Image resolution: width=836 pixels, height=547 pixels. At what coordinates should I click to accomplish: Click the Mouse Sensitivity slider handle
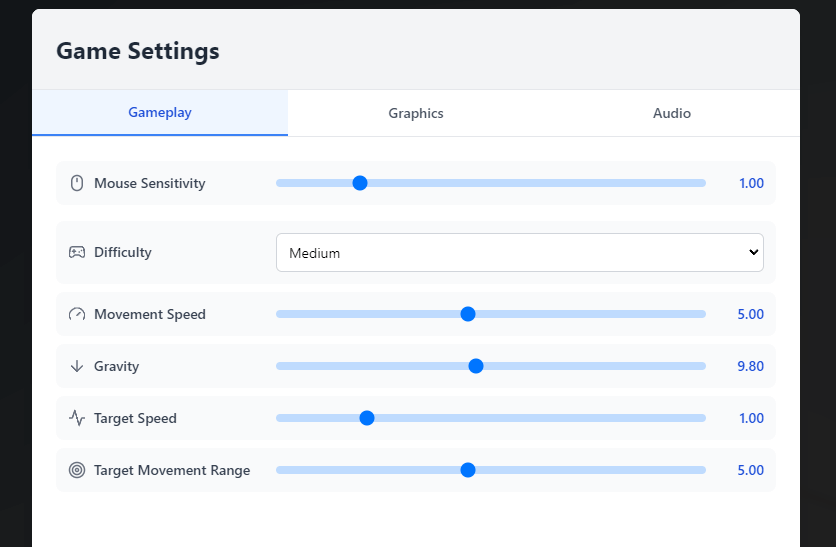360,183
